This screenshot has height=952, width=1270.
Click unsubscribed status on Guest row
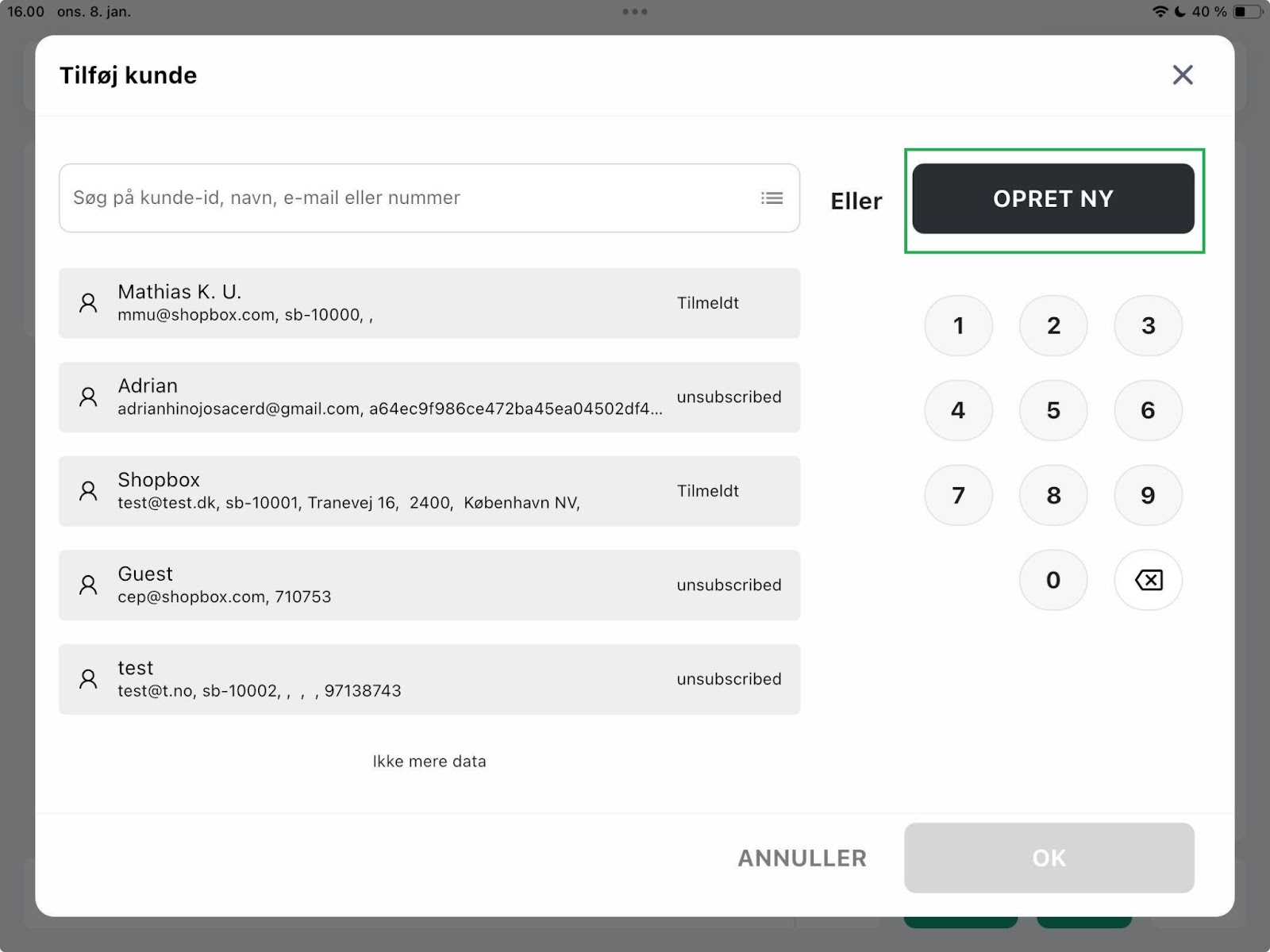coord(729,585)
